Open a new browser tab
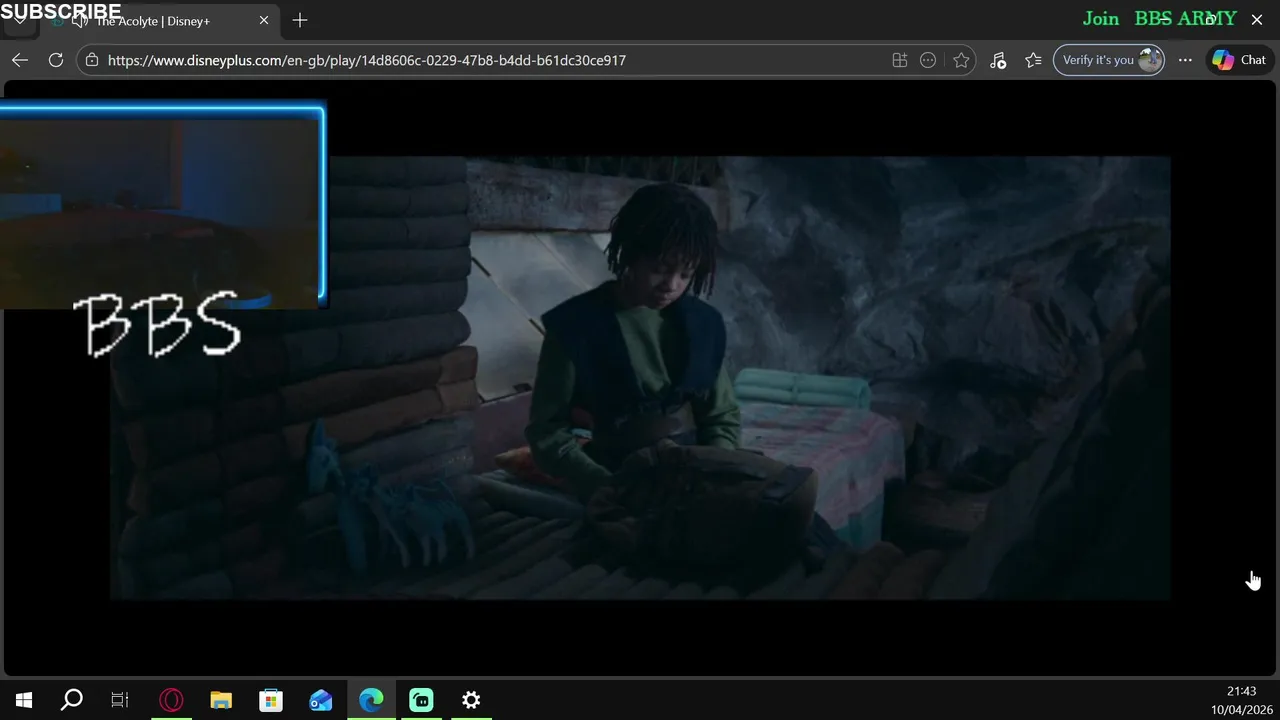Image resolution: width=1280 pixels, height=720 pixels. point(300,20)
